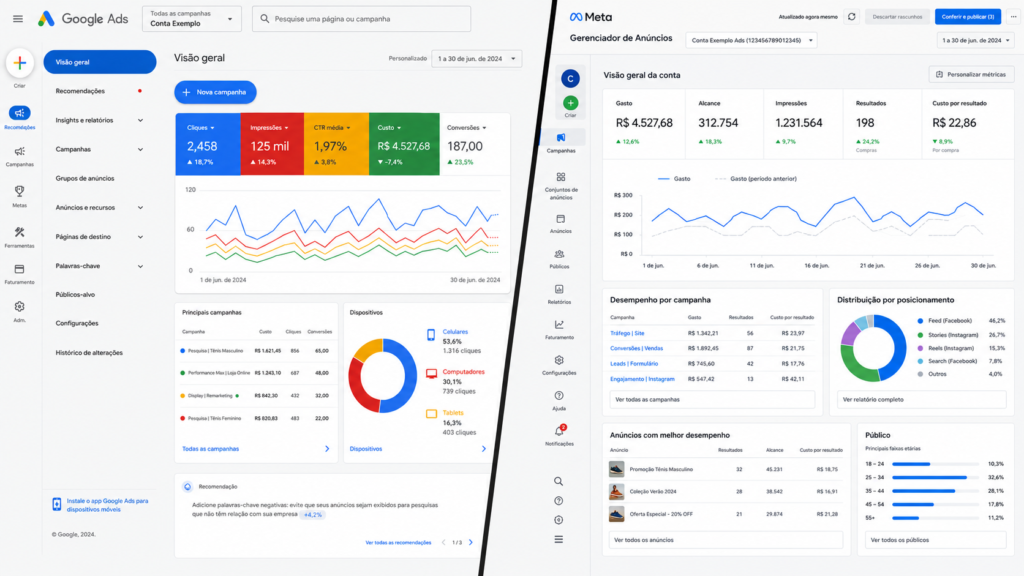The width and height of the screenshot is (1024, 576).
Task: Open Conversões metric dropdown card
Action: (475, 144)
